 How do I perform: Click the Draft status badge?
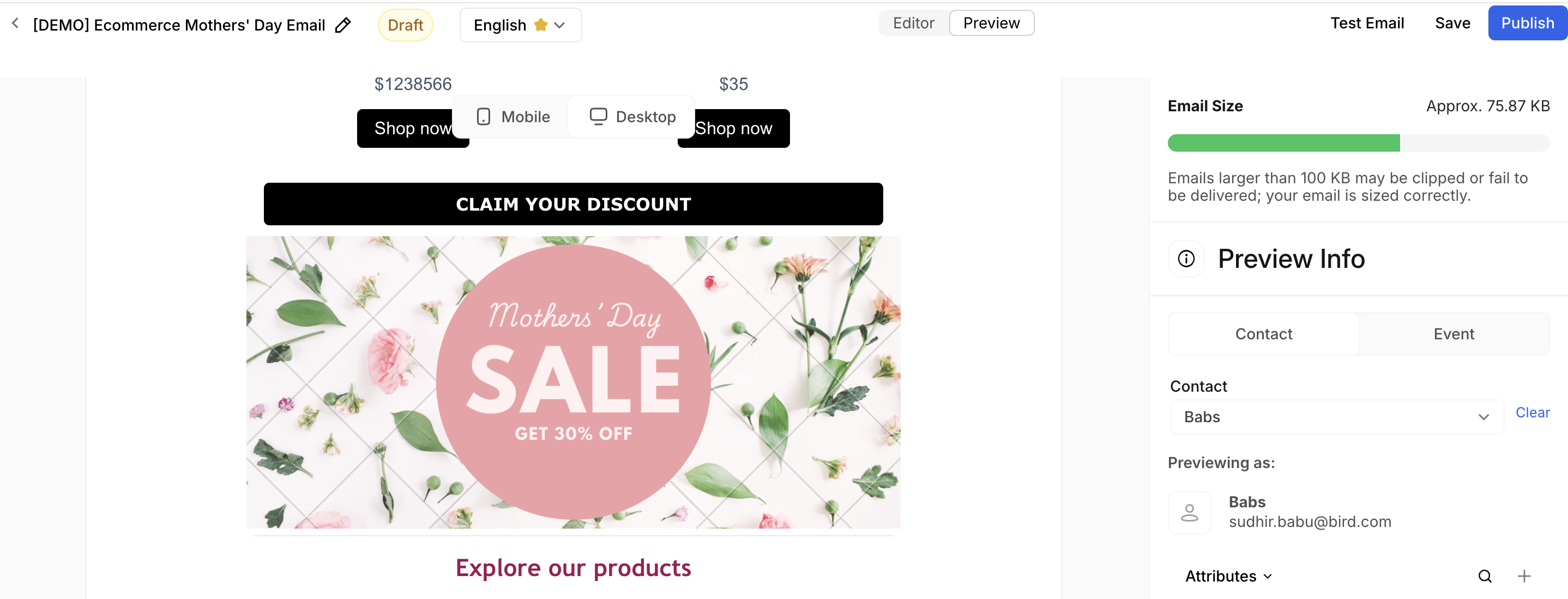point(405,25)
